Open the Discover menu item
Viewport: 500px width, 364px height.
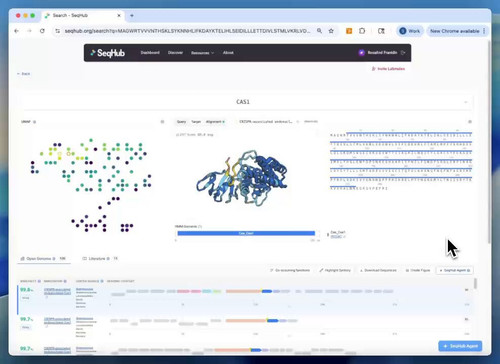175,53
